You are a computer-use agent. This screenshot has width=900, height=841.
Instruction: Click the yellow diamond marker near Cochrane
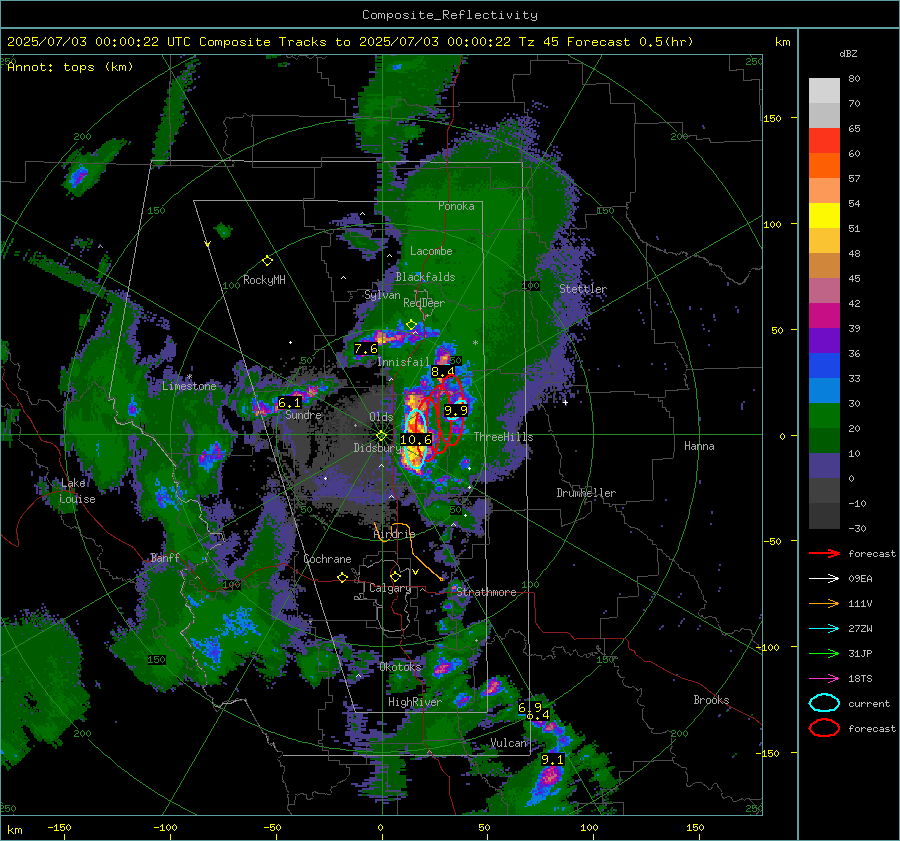(343, 577)
